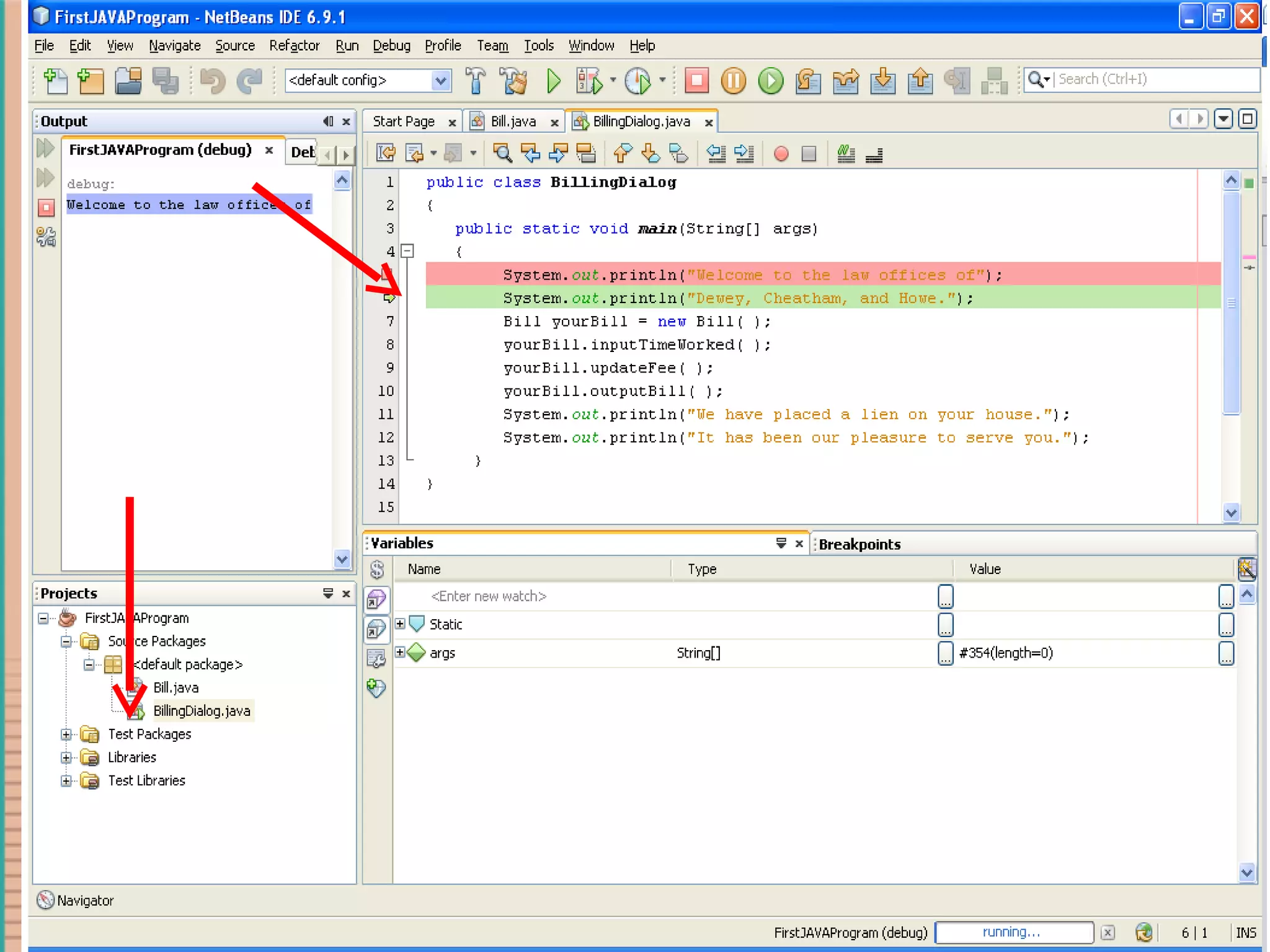Screen dimensions: 1270x952
Task: Open the default config dropdown
Action: (x=440, y=81)
